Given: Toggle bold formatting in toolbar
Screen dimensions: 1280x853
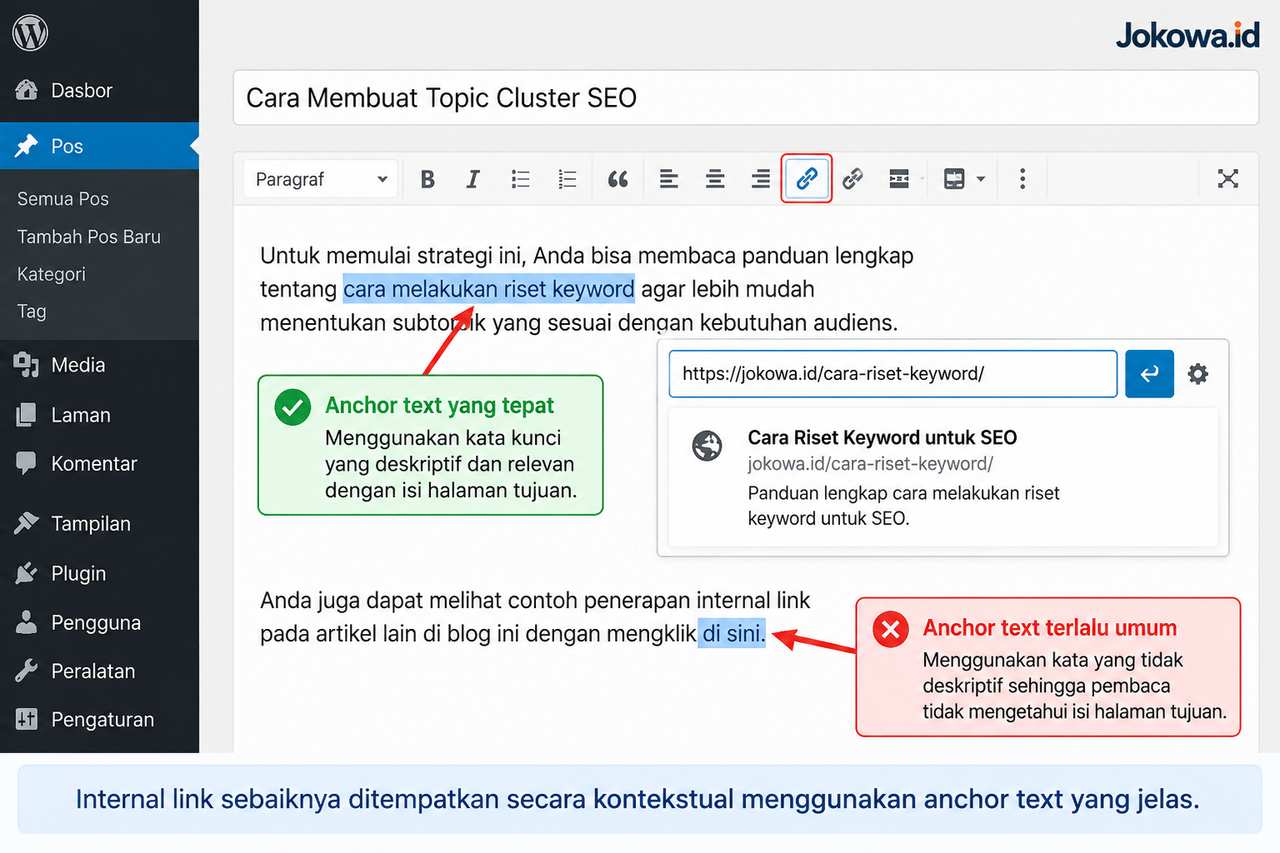Looking at the screenshot, I should tap(428, 179).
